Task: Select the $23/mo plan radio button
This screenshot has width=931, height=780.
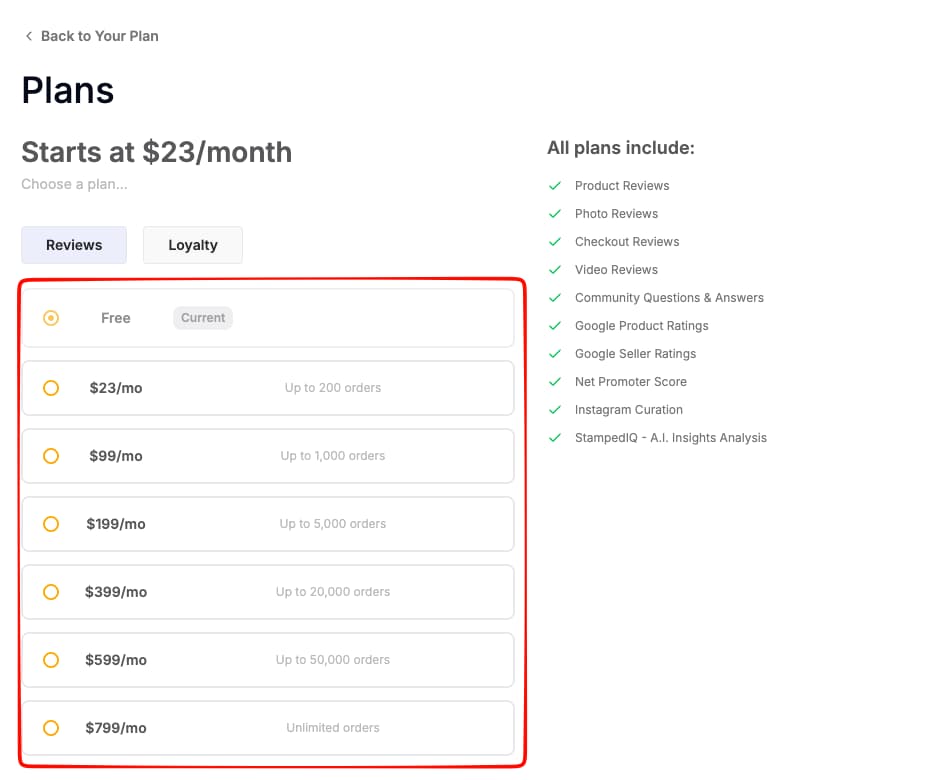Action: pyautogui.click(x=51, y=388)
